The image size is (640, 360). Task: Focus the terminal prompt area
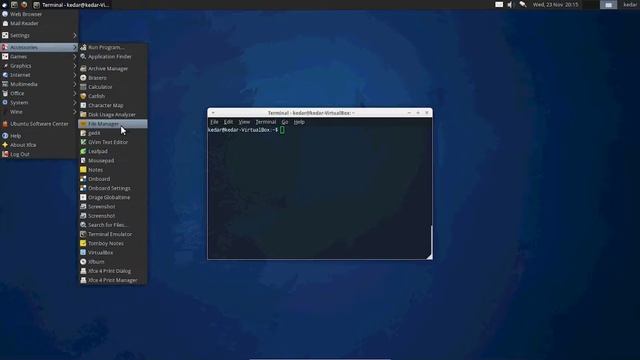(x=319, y=192)
